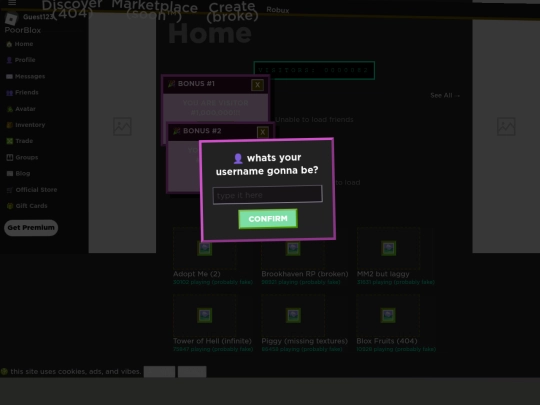This screenshot has height=405, width=540.
Task: Click the Home sidebar house icon
Action: pyautogui.click(x=9, y=44)
